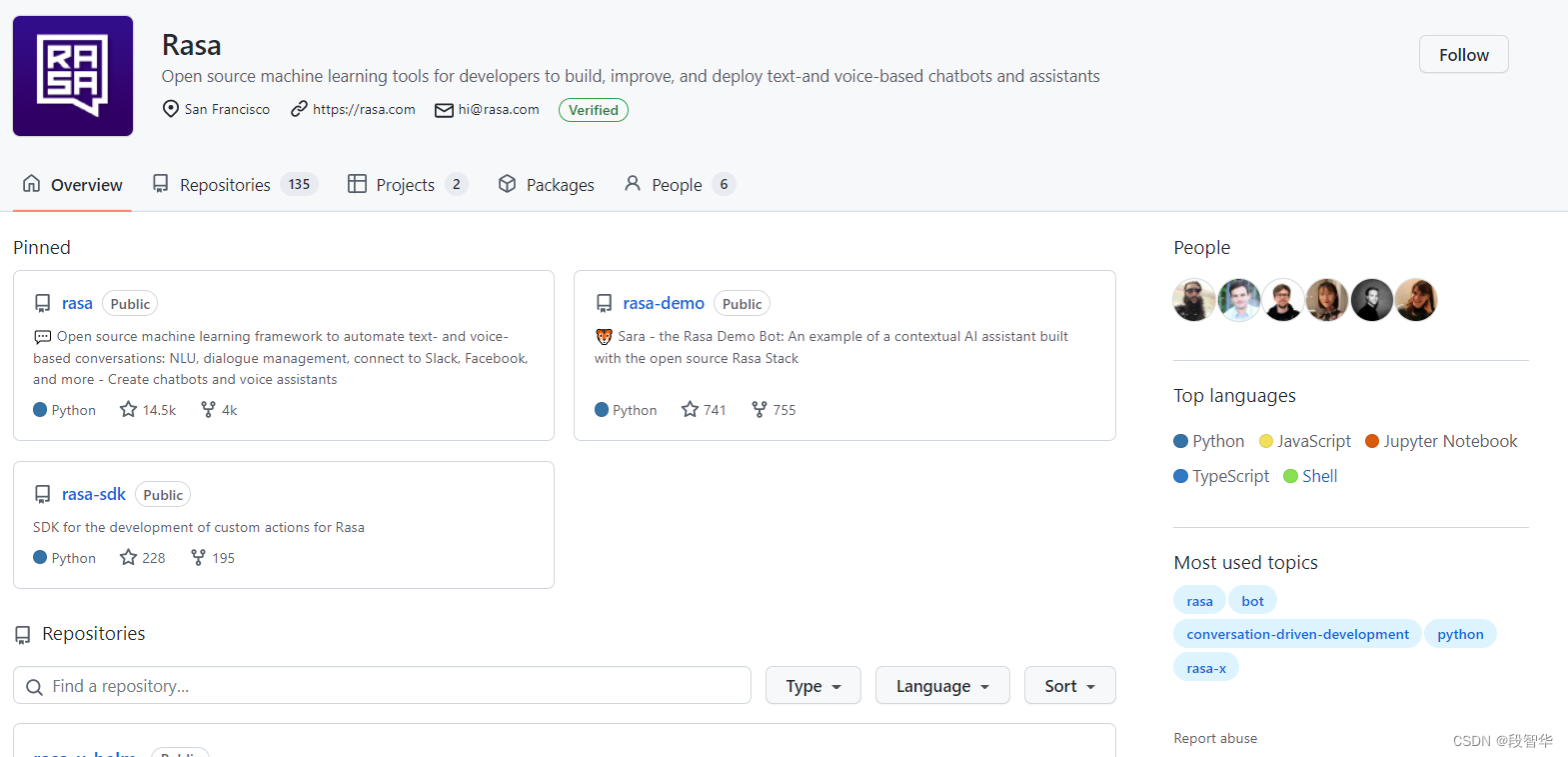
Task: Click the link icon beside https://rasa.com
Action: [299, 109]
